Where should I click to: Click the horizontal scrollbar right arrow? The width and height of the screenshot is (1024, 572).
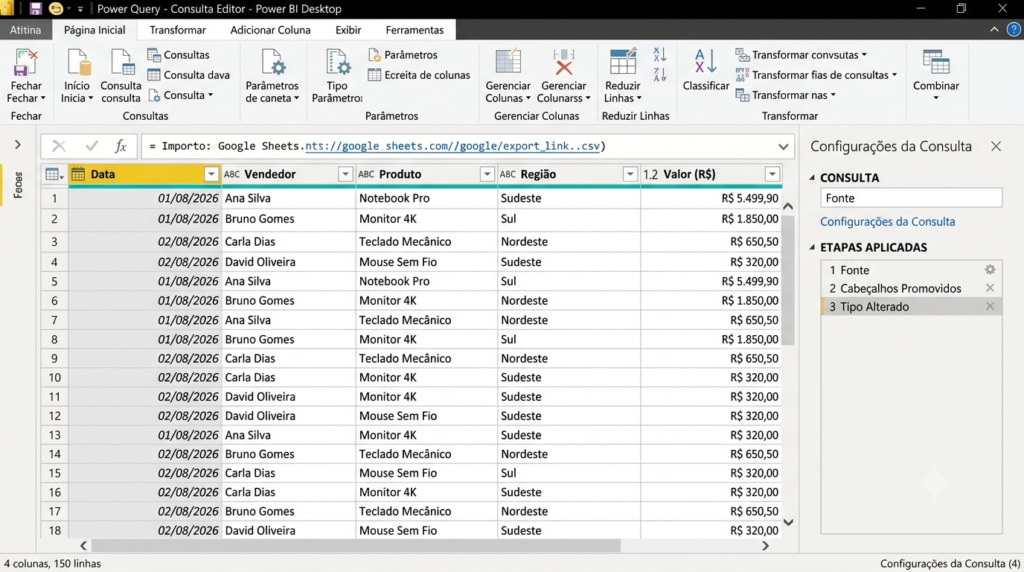pos(765,545)
